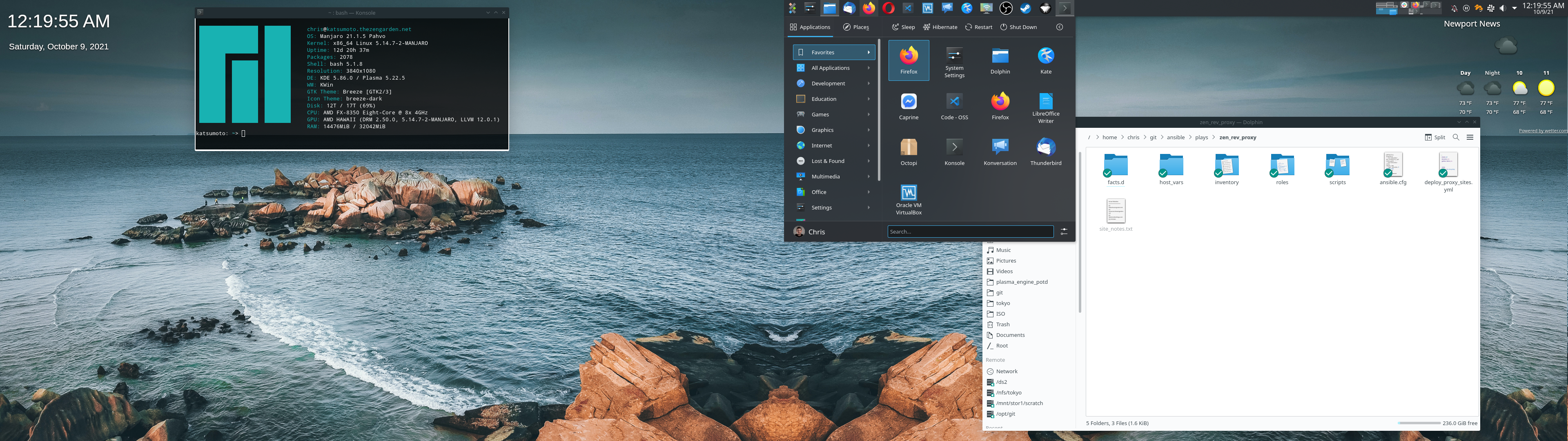Launch Thunderbird from the Favorites grid

coord(1046,151)
